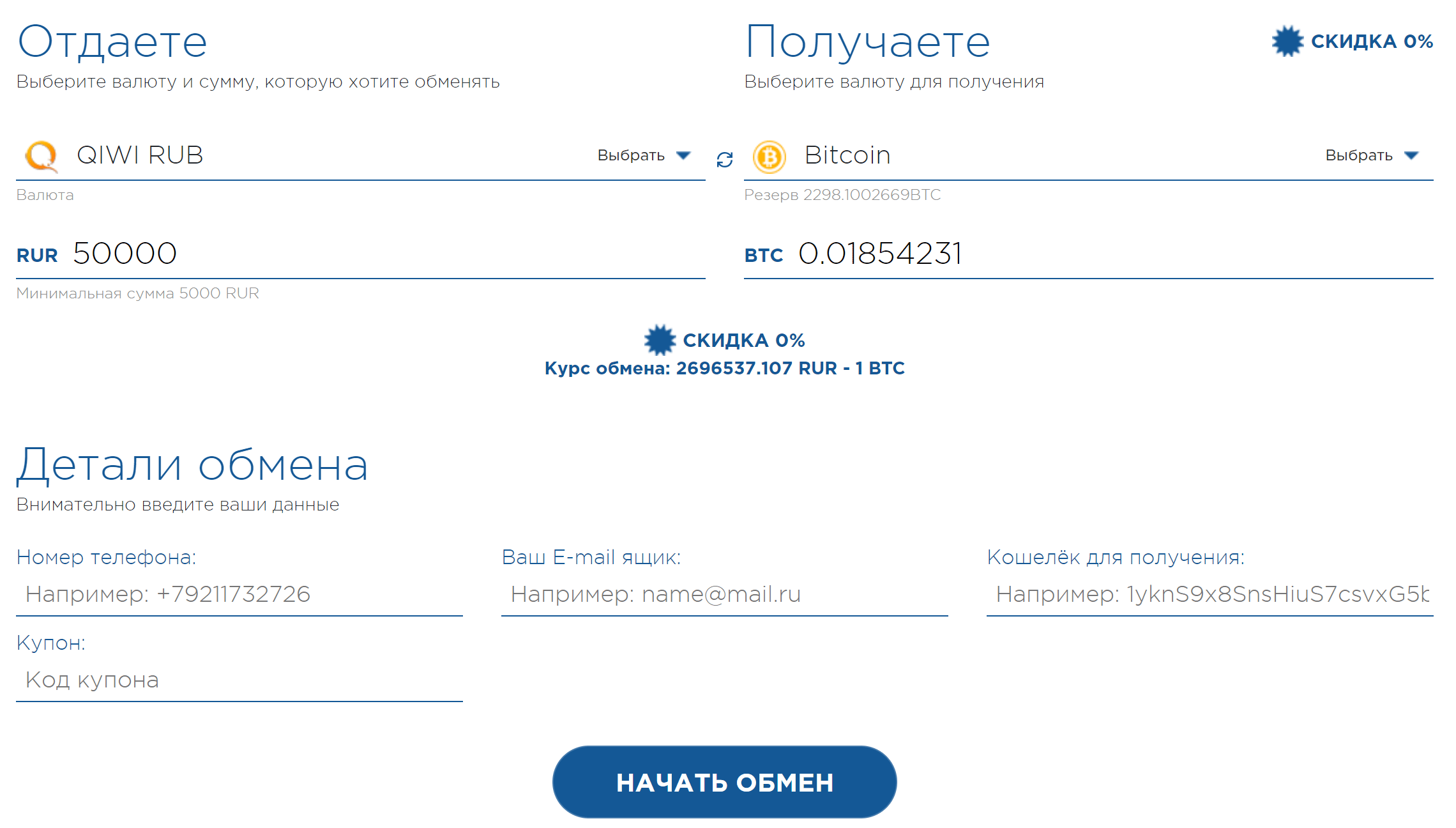The height and width of the screenshot is (828, 1456).
Task: Select the Bitcoin row to change receive currency
Action: point(847,155)
